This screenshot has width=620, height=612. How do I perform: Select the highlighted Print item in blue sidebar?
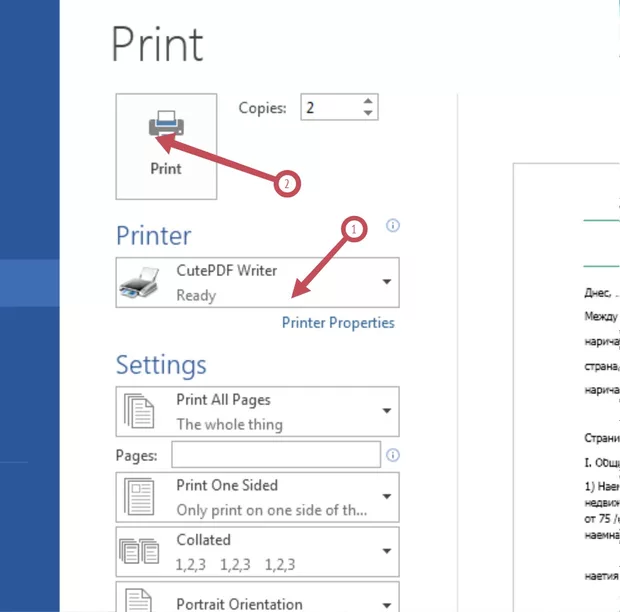click(30, 283)
